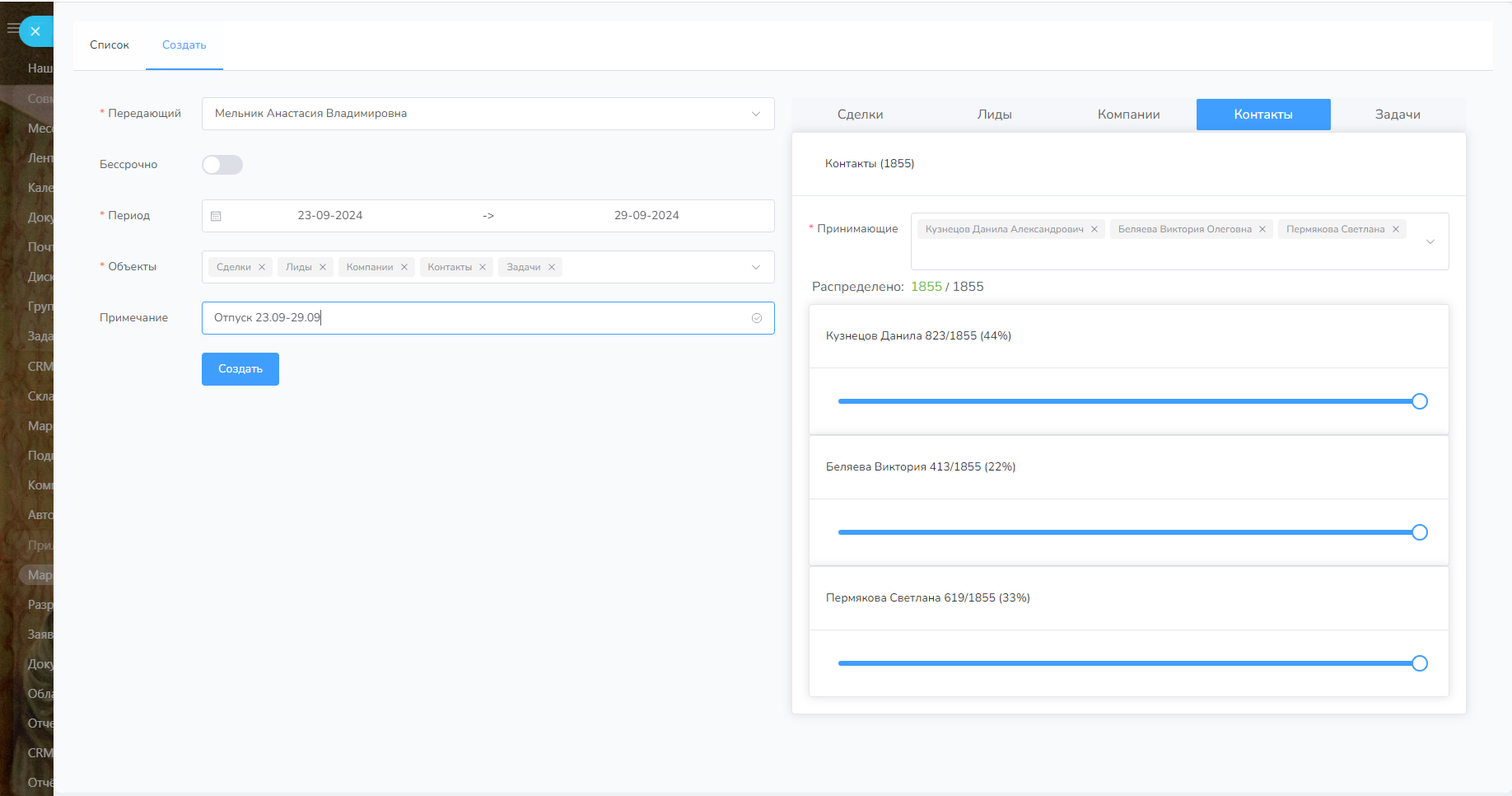Screen dimensions: 1512x796
Task: Click the check icon in Примечание field
Action: tap(757, 318)
